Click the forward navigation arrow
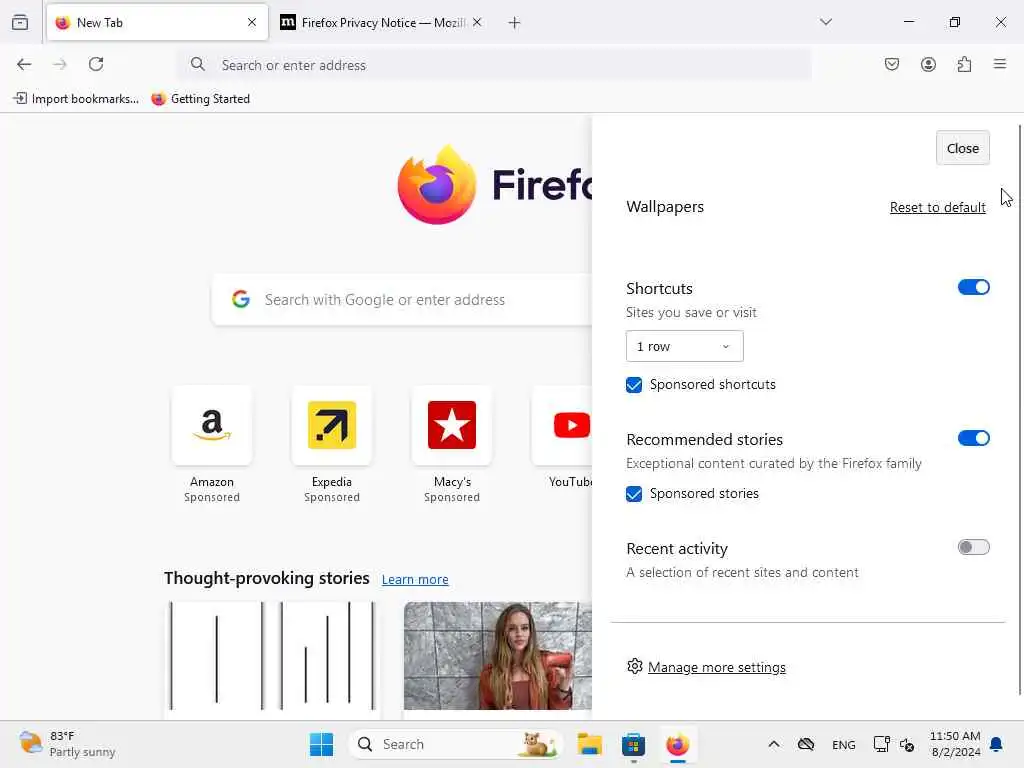The width and height of the screenshot is (1024, 768). pos(60,64)
